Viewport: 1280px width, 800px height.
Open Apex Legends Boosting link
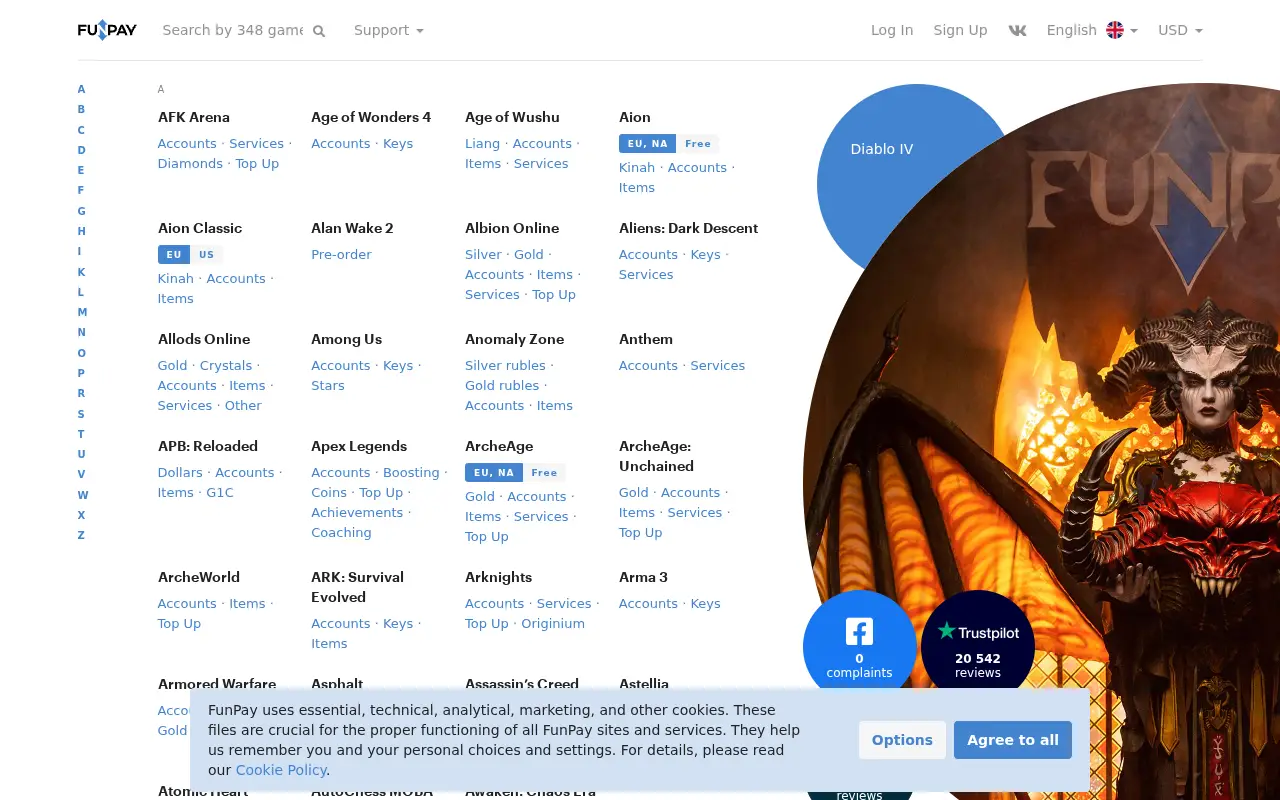pos(411,473)
